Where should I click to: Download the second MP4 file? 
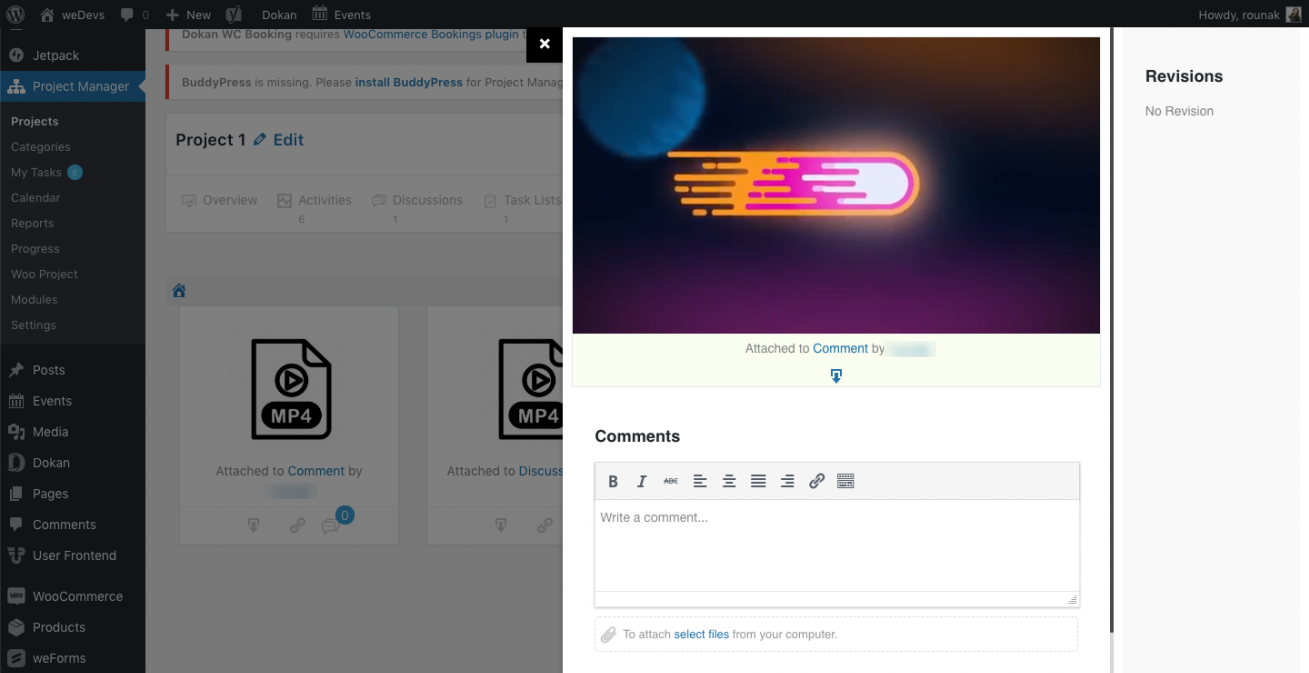click(x=501, y=525)
